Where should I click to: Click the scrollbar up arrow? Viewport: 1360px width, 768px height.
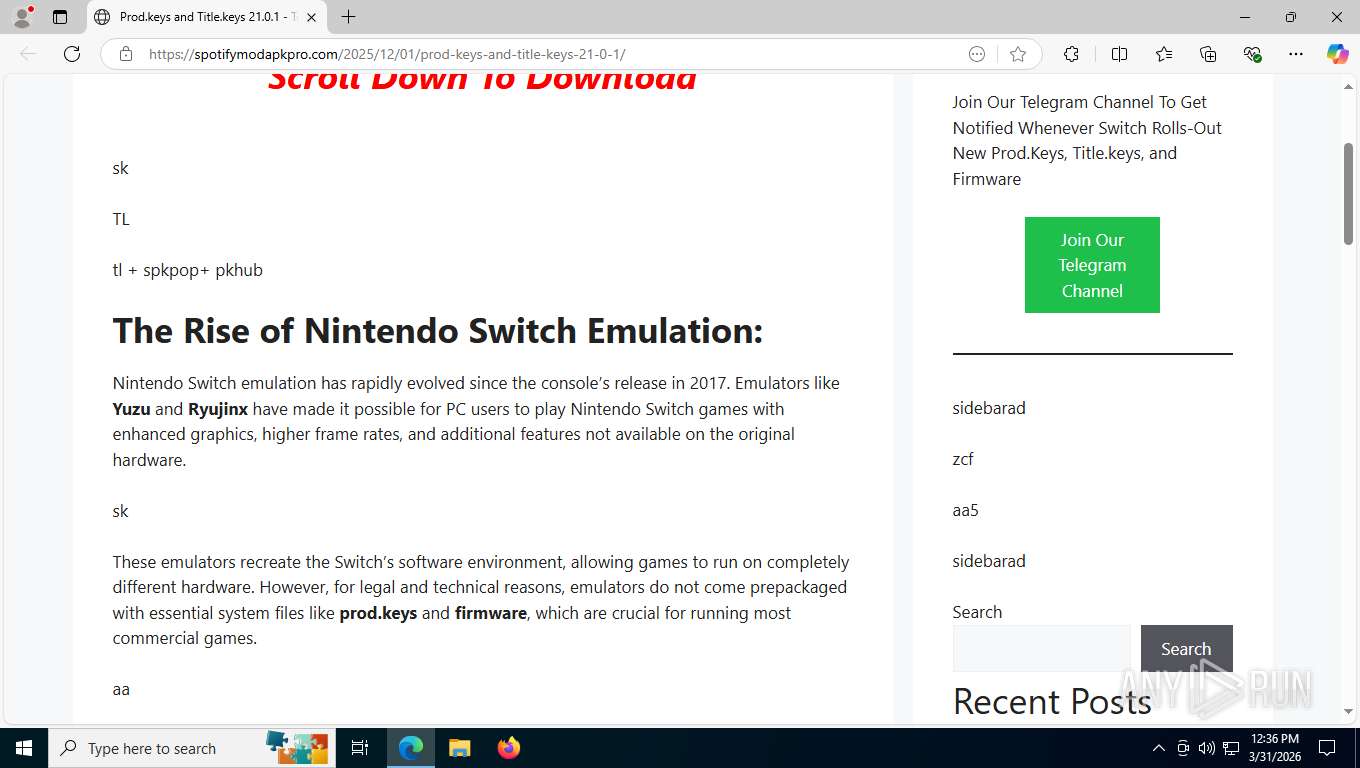tap(1348, 86)
